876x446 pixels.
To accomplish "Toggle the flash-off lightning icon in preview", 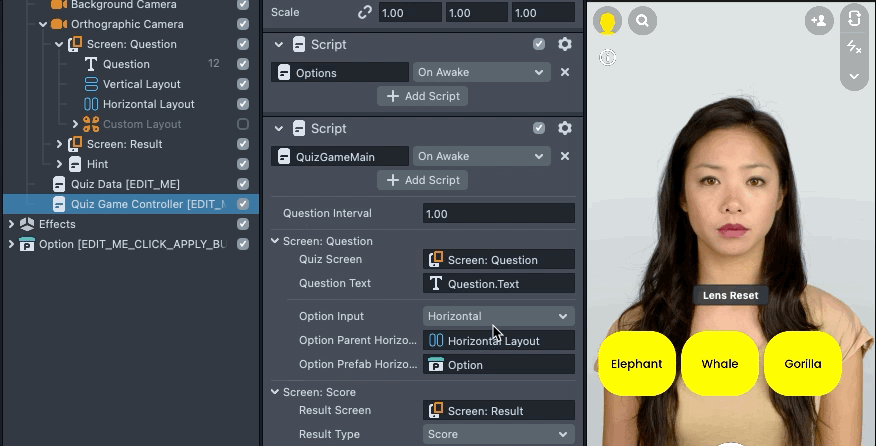I will coord(854,47).
